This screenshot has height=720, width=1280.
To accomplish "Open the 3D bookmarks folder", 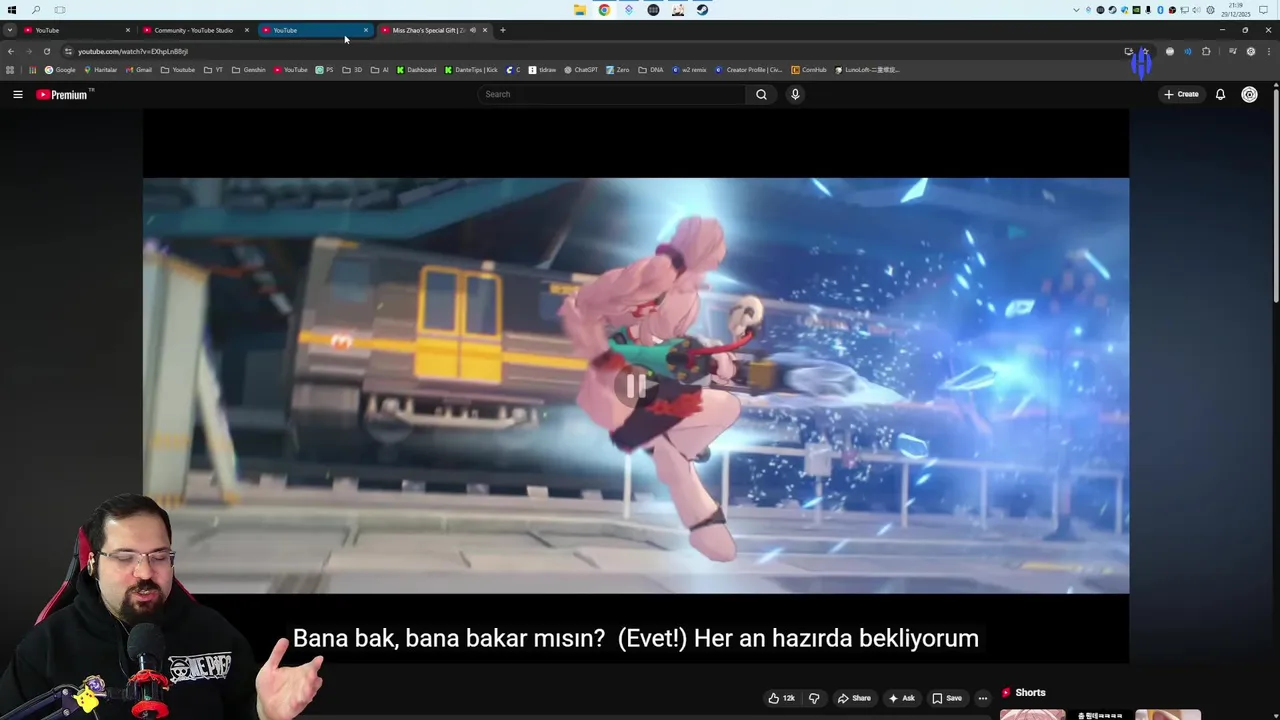I will point(352,70).
